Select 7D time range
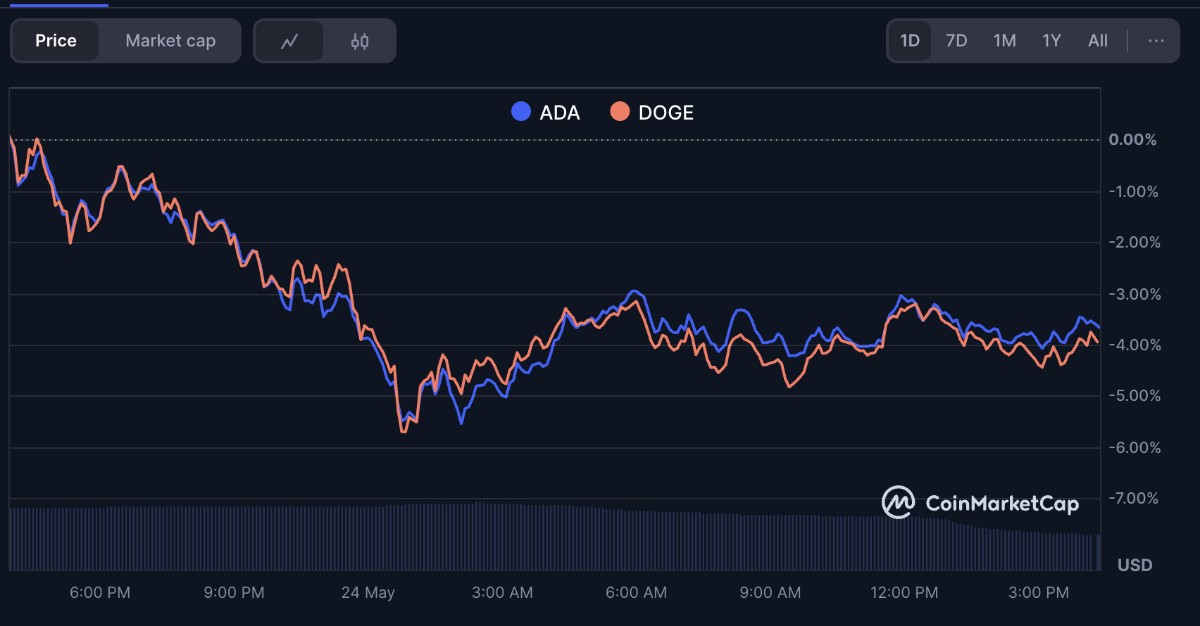This screenshot has height=626, width=1200. [956, 41]
